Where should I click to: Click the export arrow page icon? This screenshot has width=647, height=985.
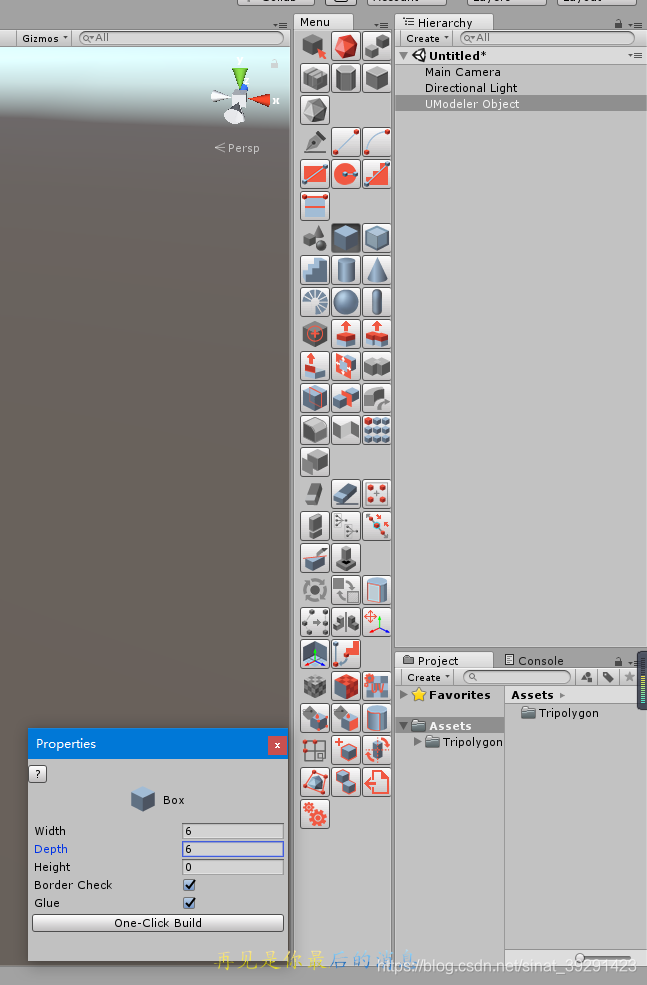pos(377,782)
